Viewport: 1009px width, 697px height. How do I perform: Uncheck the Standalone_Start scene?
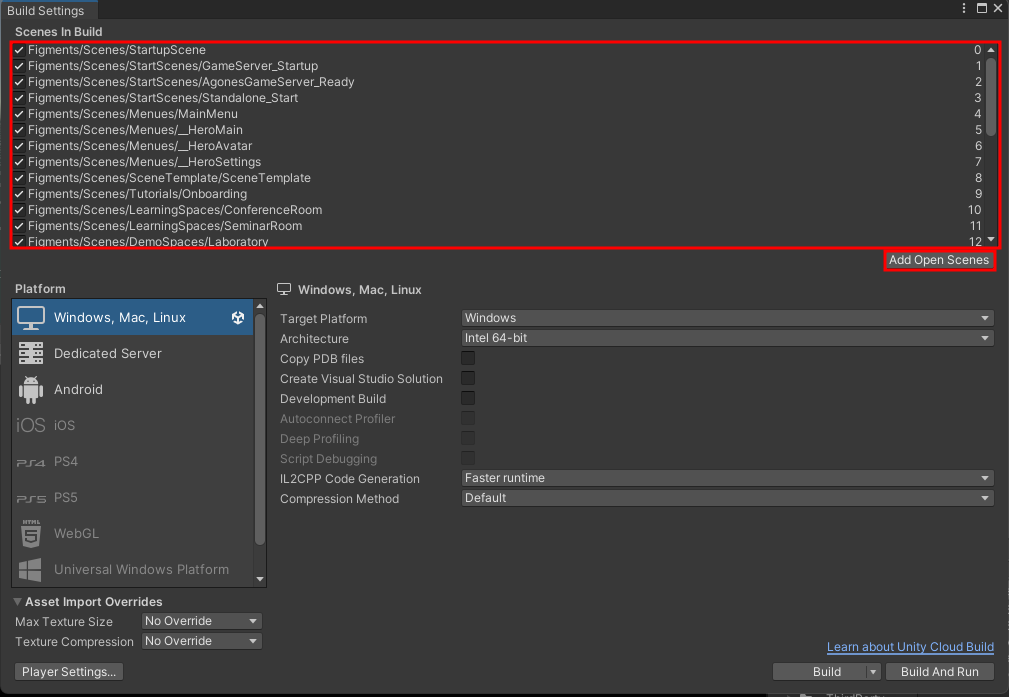click(19, 98)
